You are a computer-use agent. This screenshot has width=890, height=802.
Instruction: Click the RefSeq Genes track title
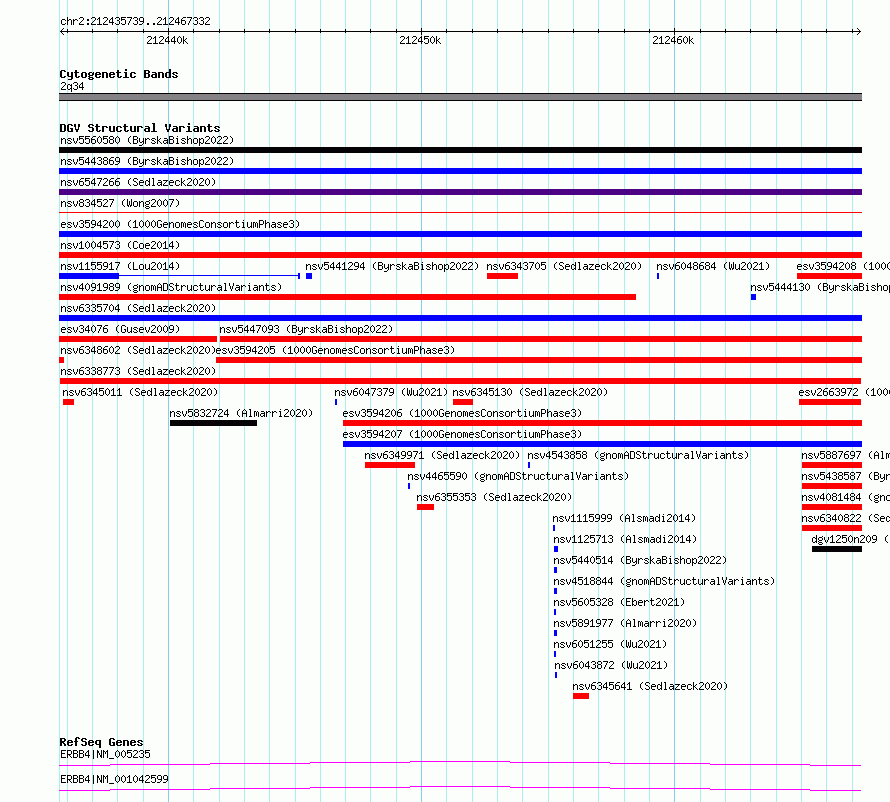coord(102,742)
